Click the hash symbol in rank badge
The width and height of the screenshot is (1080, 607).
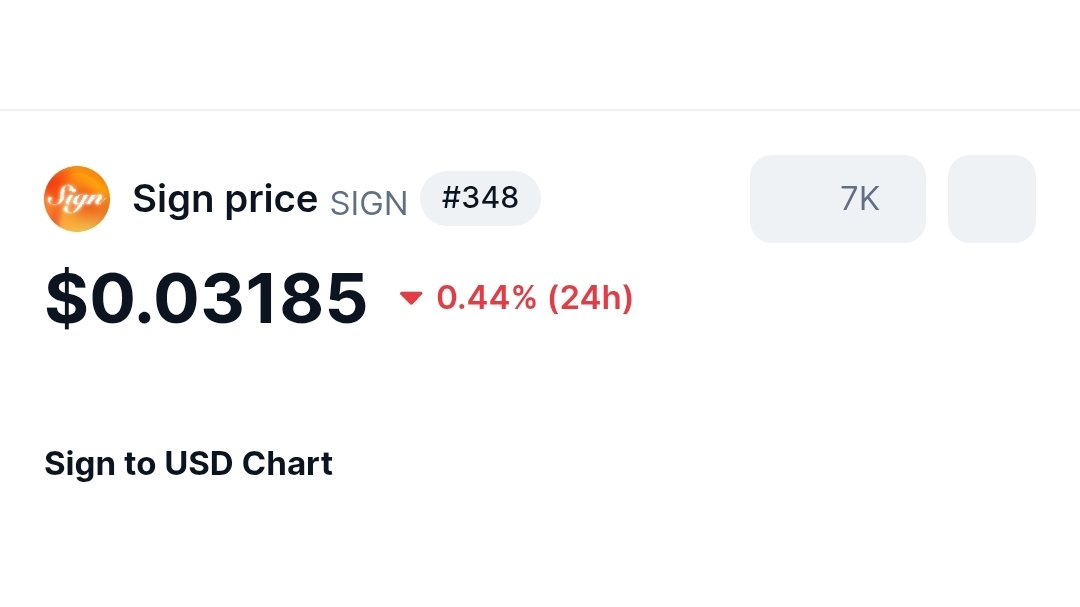[x=451, y=198]
